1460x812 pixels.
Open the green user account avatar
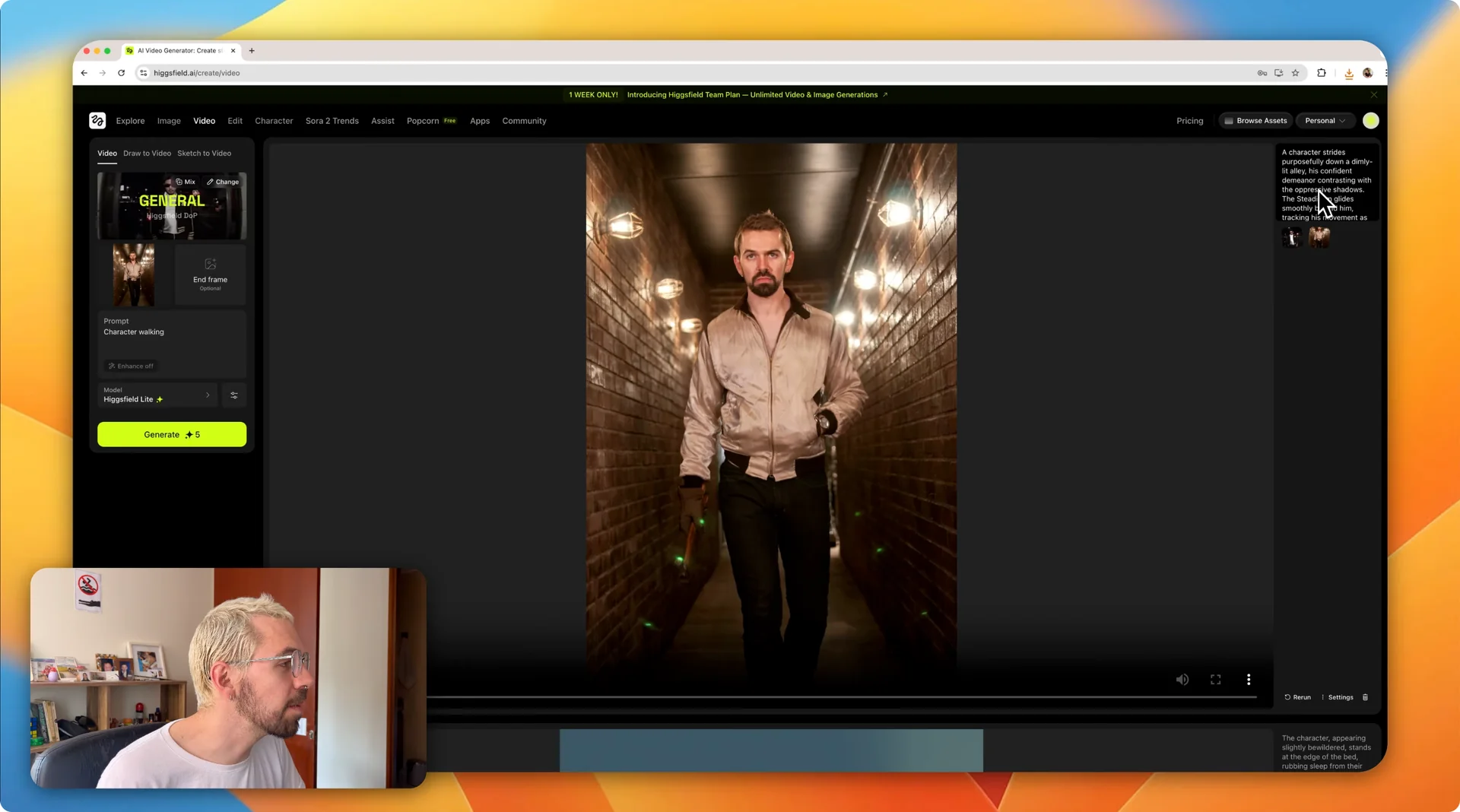[x=1371, y=121]
